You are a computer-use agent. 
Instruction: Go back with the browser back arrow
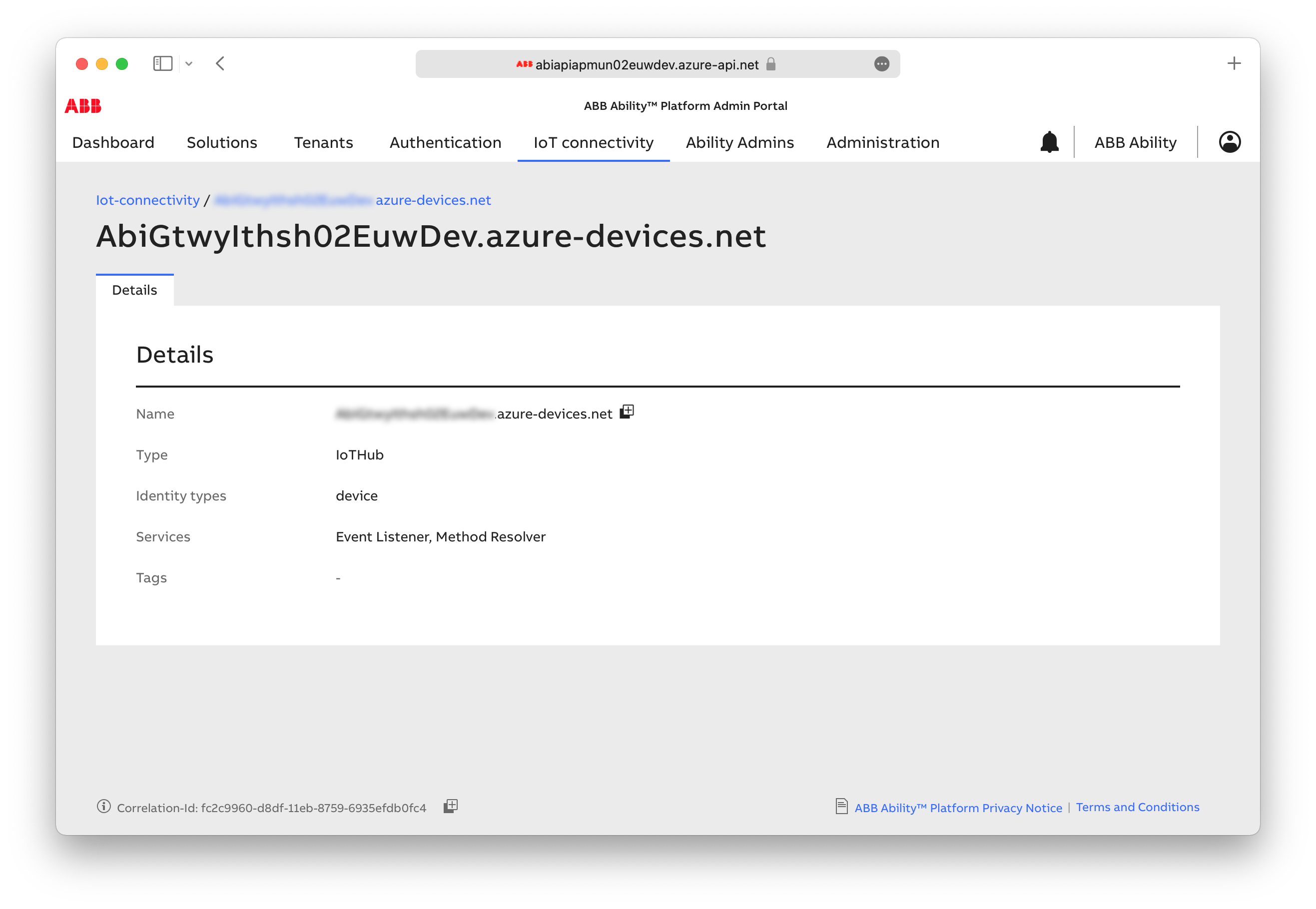point(220,63)
